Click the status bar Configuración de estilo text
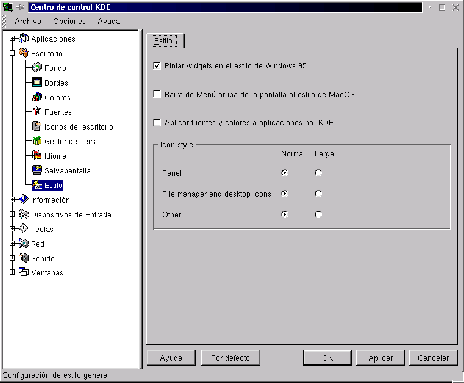Viewport: 464px width, 383px height. 55,375
